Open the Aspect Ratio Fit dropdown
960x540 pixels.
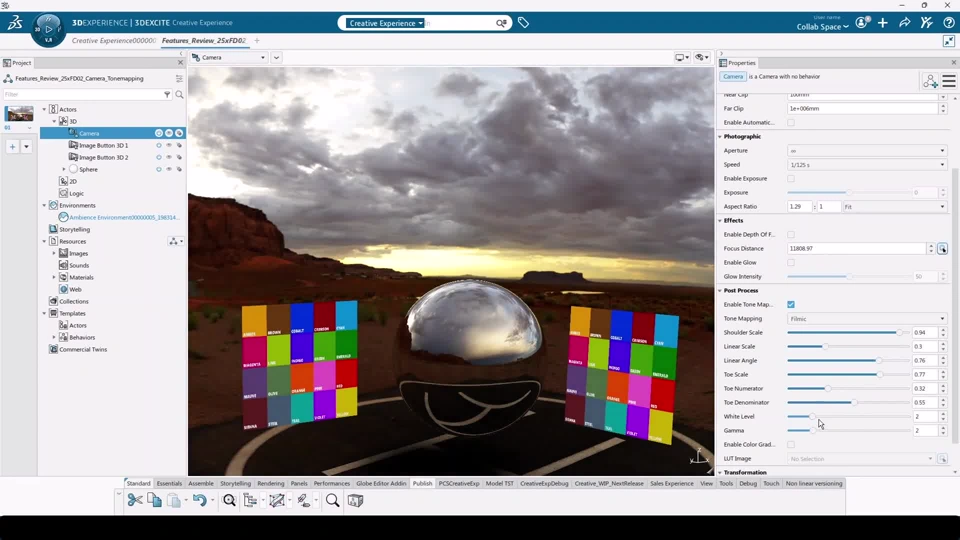click(x=894, y=207)
